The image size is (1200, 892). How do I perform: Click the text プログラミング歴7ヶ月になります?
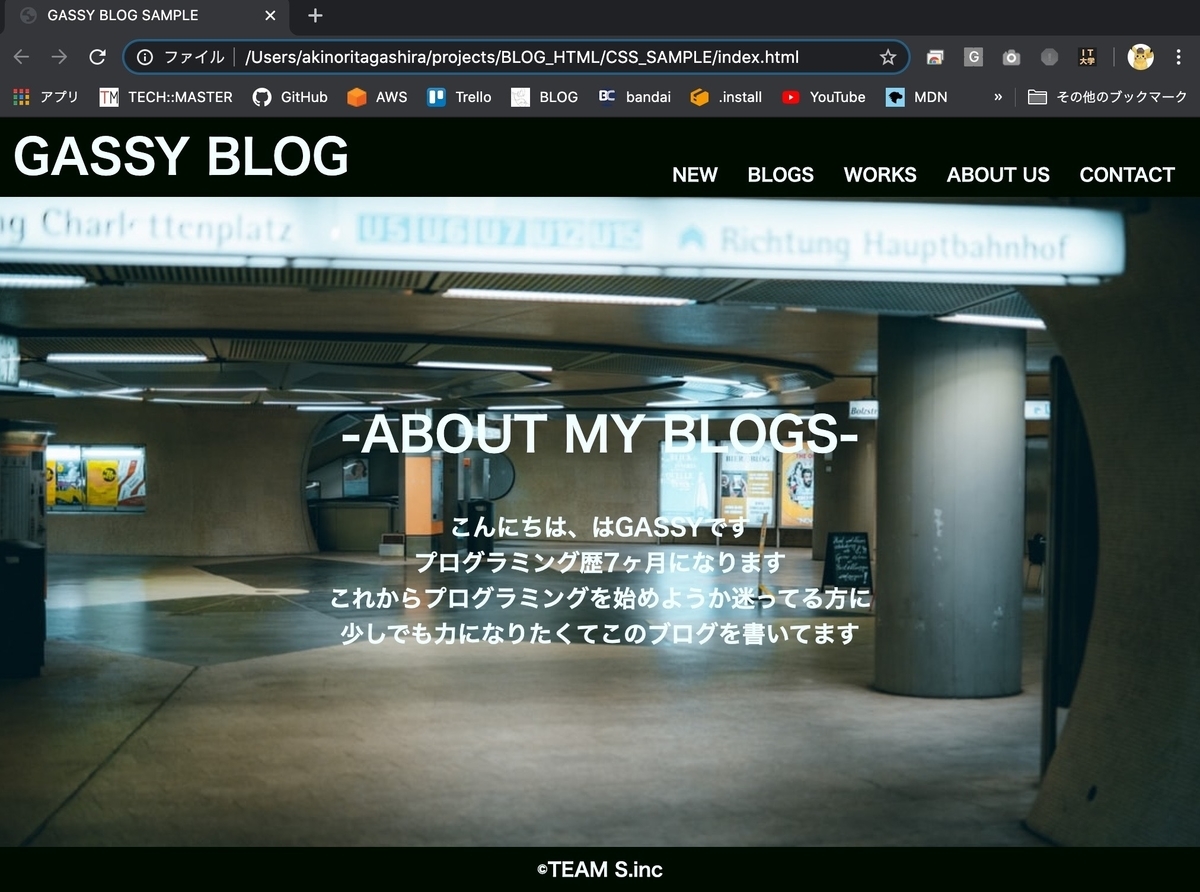coord(600,562)
